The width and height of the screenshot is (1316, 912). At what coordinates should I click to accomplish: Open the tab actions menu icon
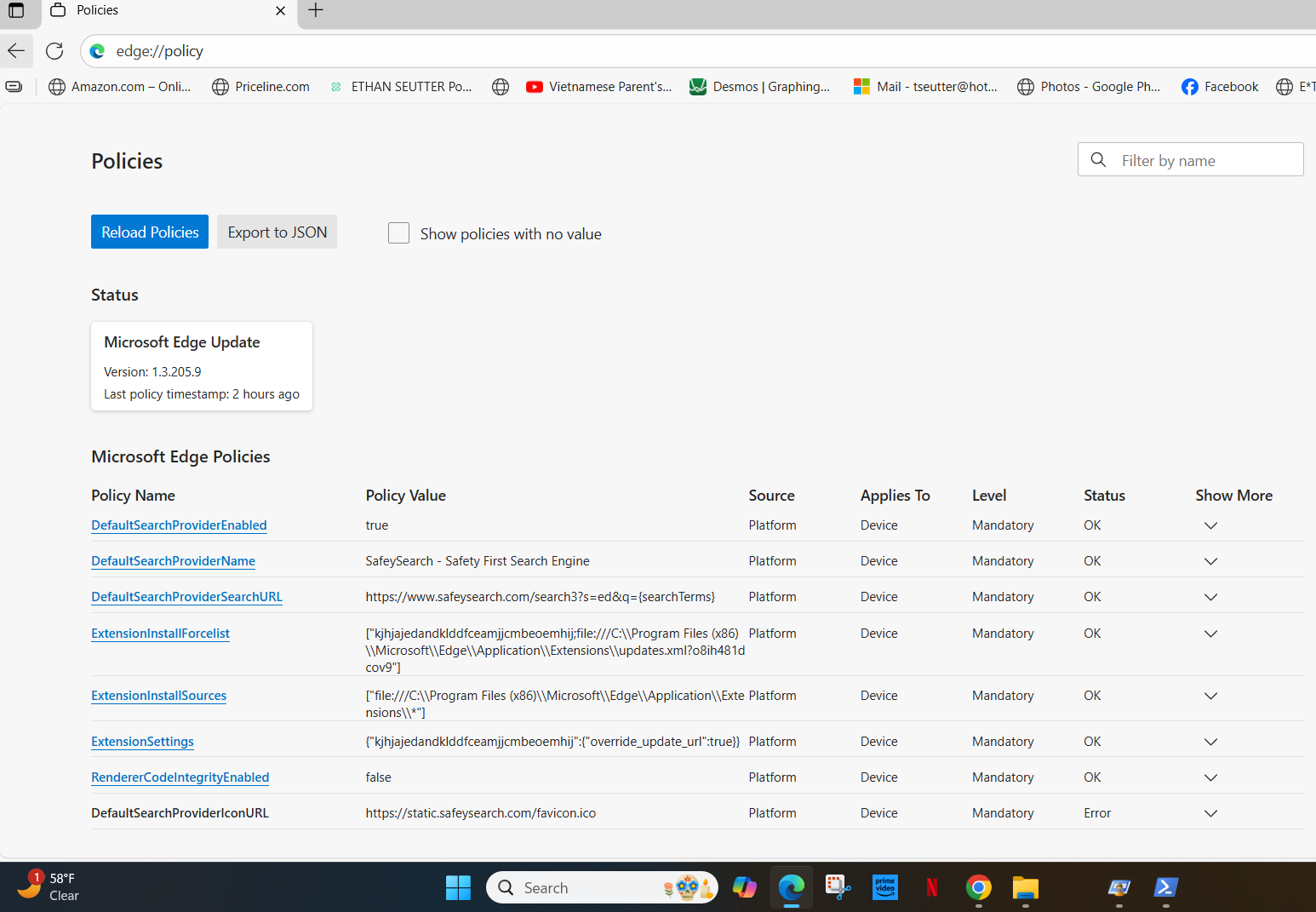click(x=16, y=10)
